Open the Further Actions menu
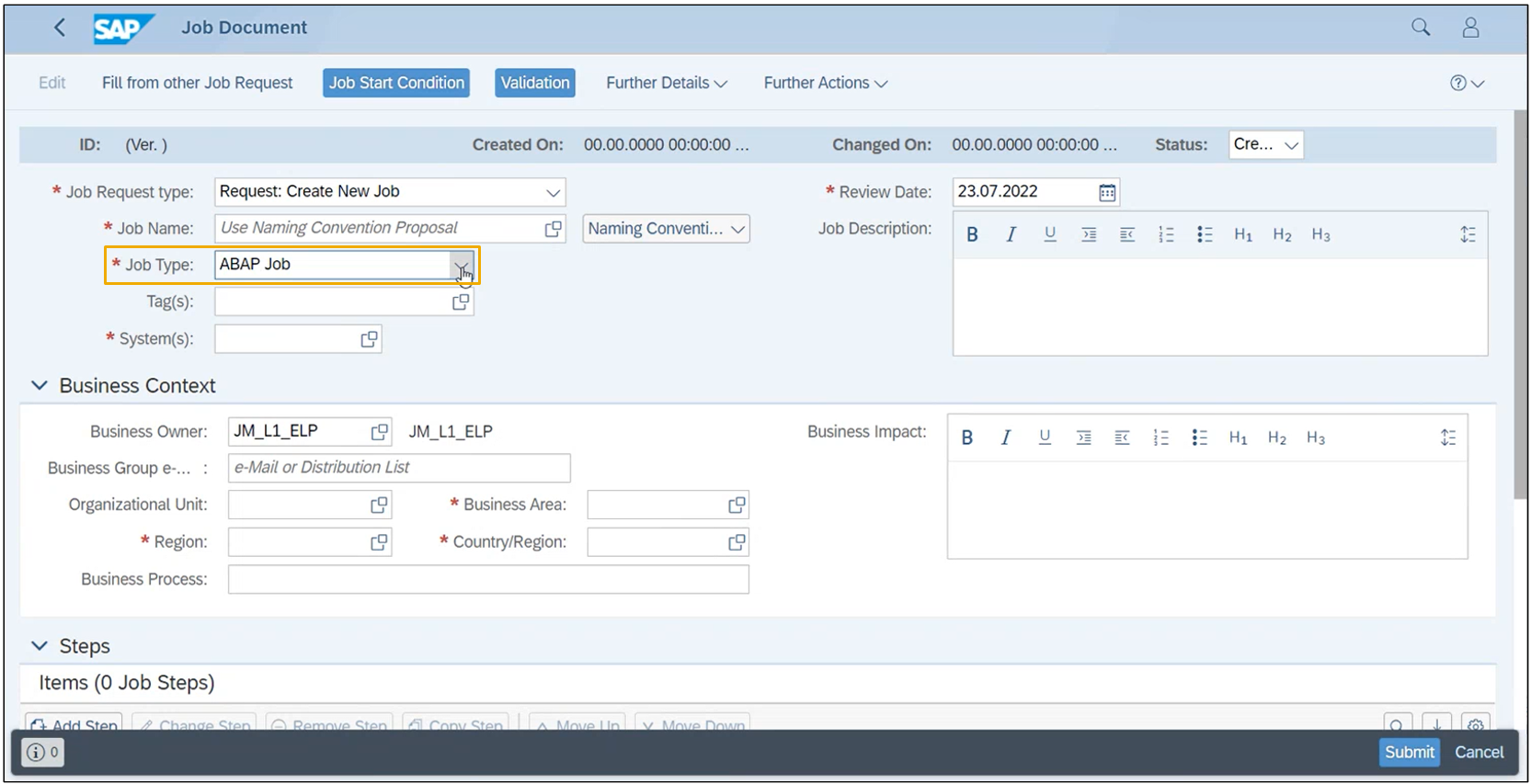1531x784 pixels. (826, 83)
